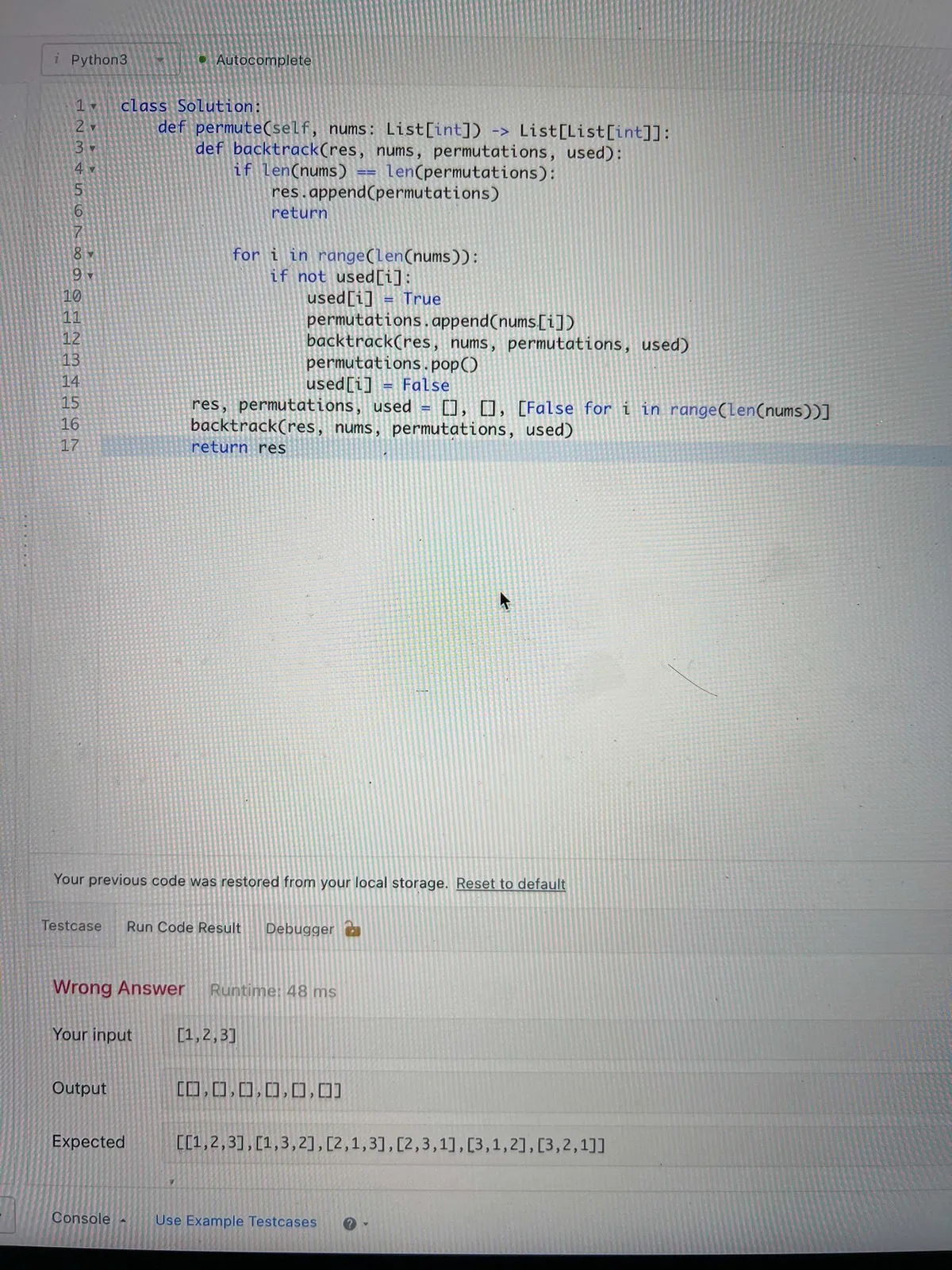Open the Python3 language dropdown
Screen dimensions: 952x1270
(111, 60)
